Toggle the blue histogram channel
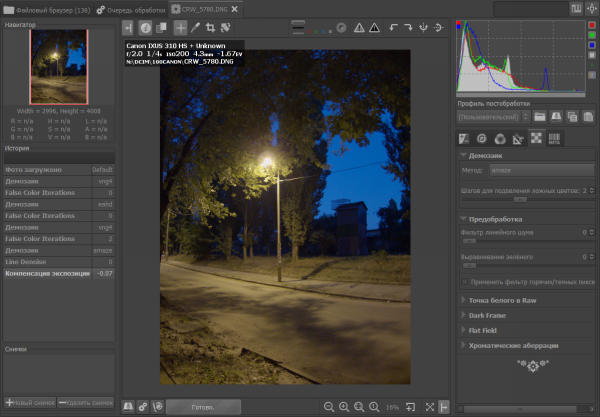Screen dimensions: 600x417 tap(592, 45)
